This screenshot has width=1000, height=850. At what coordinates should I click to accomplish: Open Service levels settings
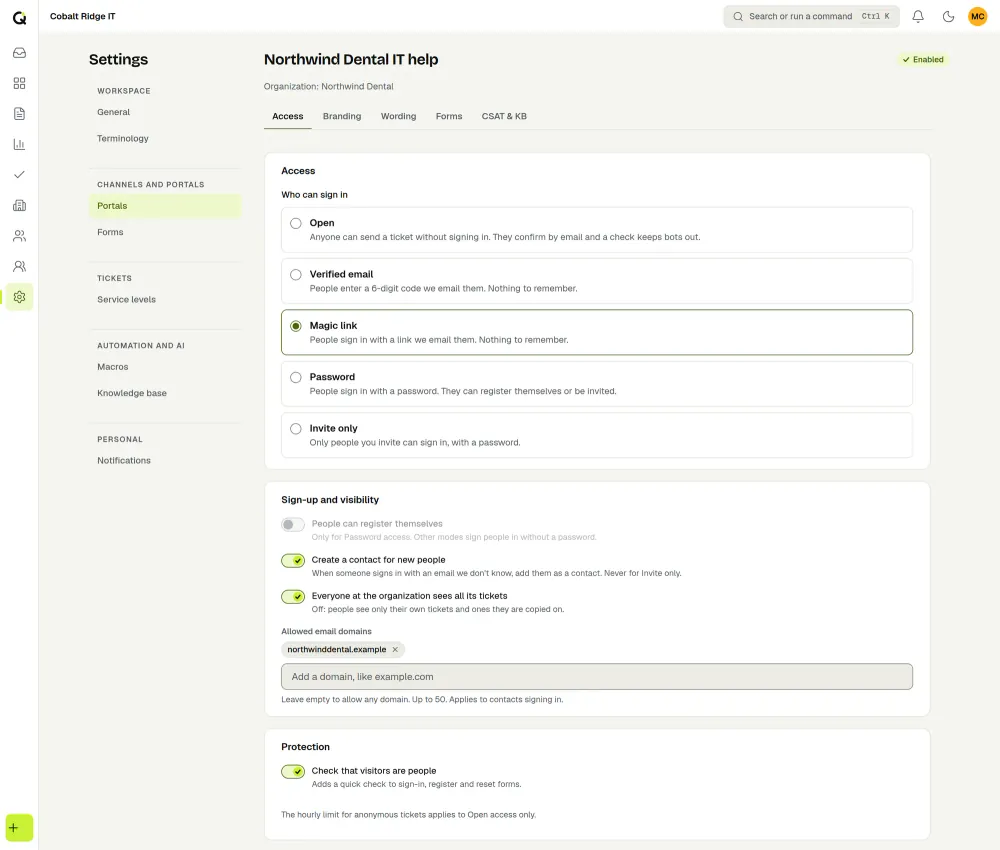pos(165,300)
